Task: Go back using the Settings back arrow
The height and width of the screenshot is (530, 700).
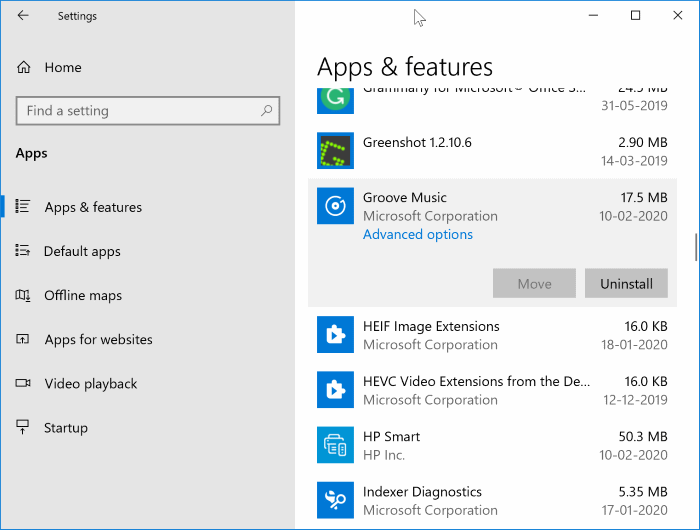Action: pos(23,16)
